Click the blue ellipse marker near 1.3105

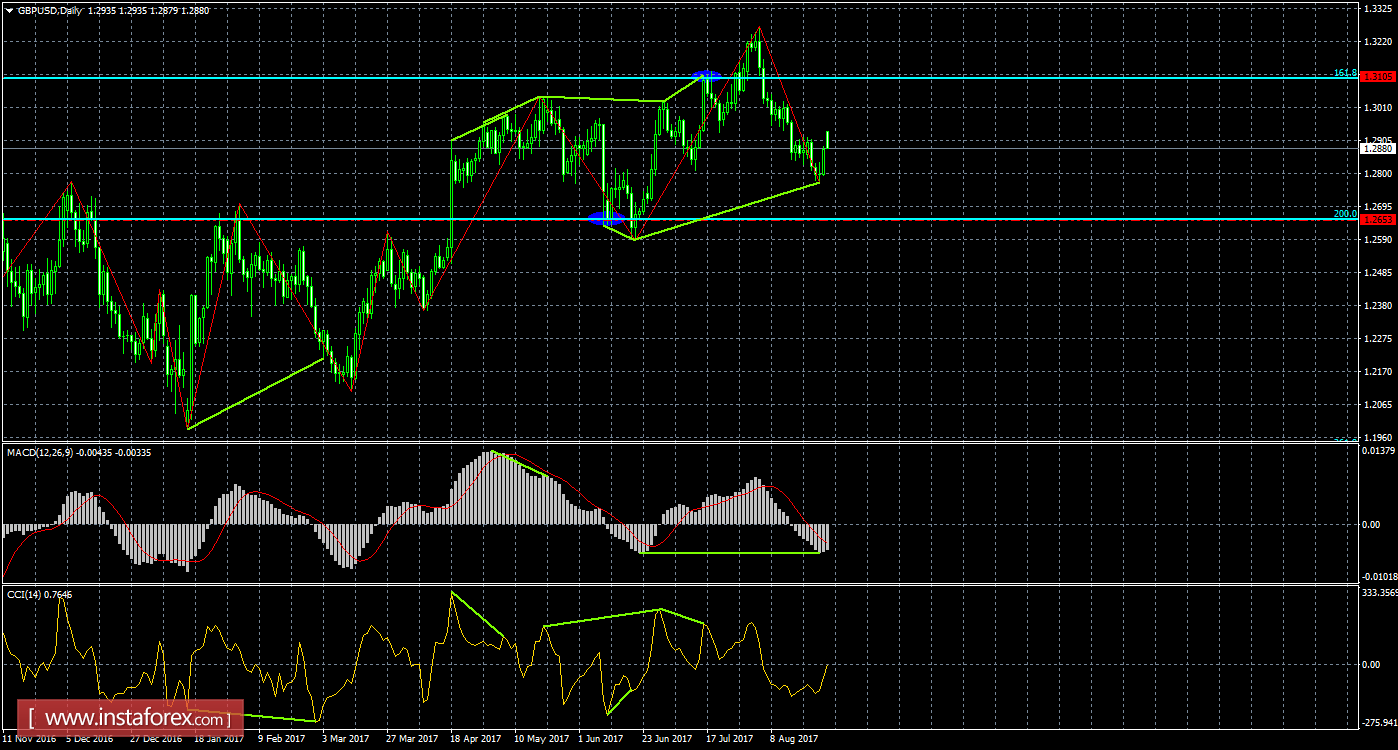[x=706, y=74]
